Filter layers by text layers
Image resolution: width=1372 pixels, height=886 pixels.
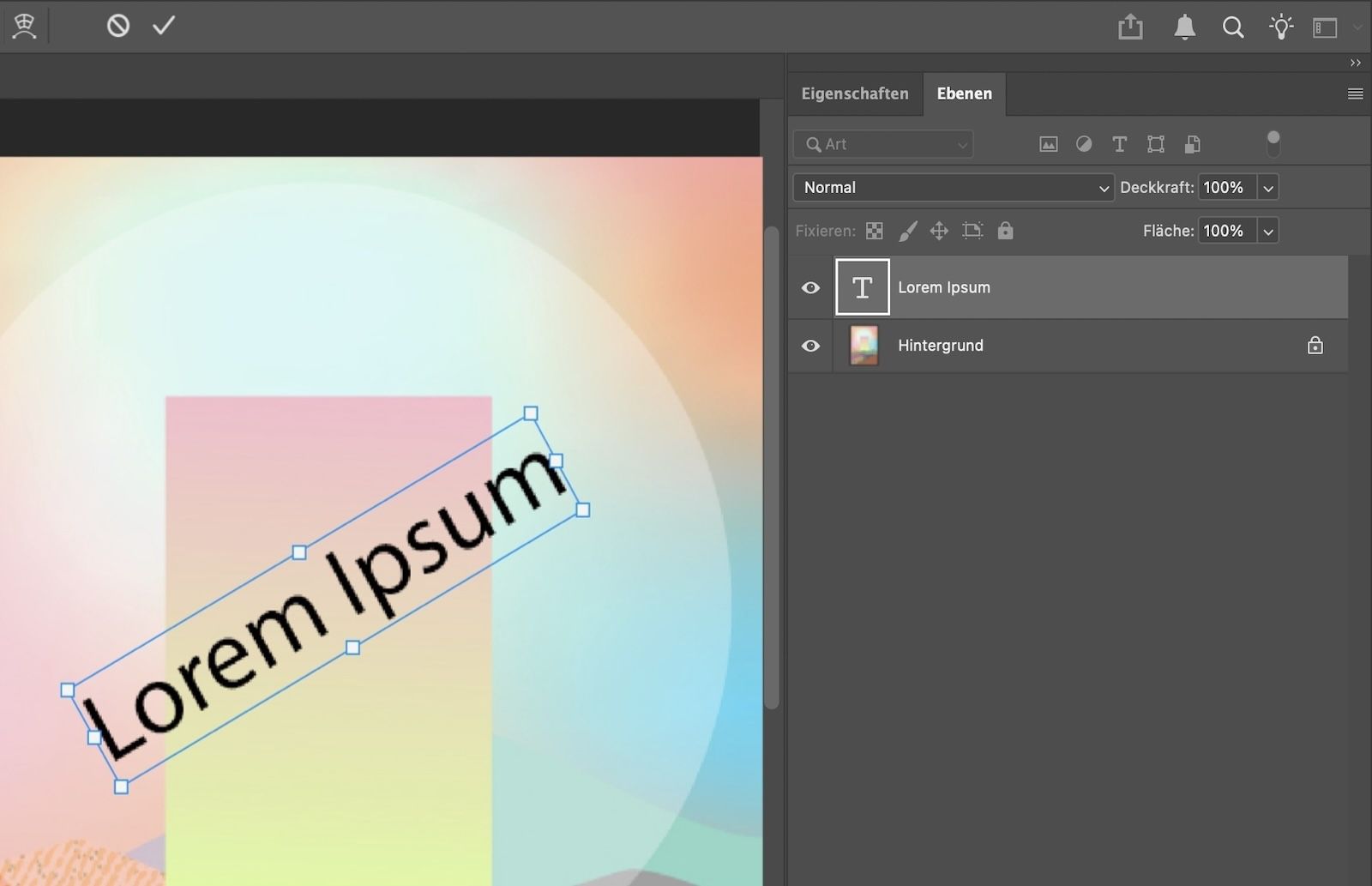click(x=1119, y=144)
